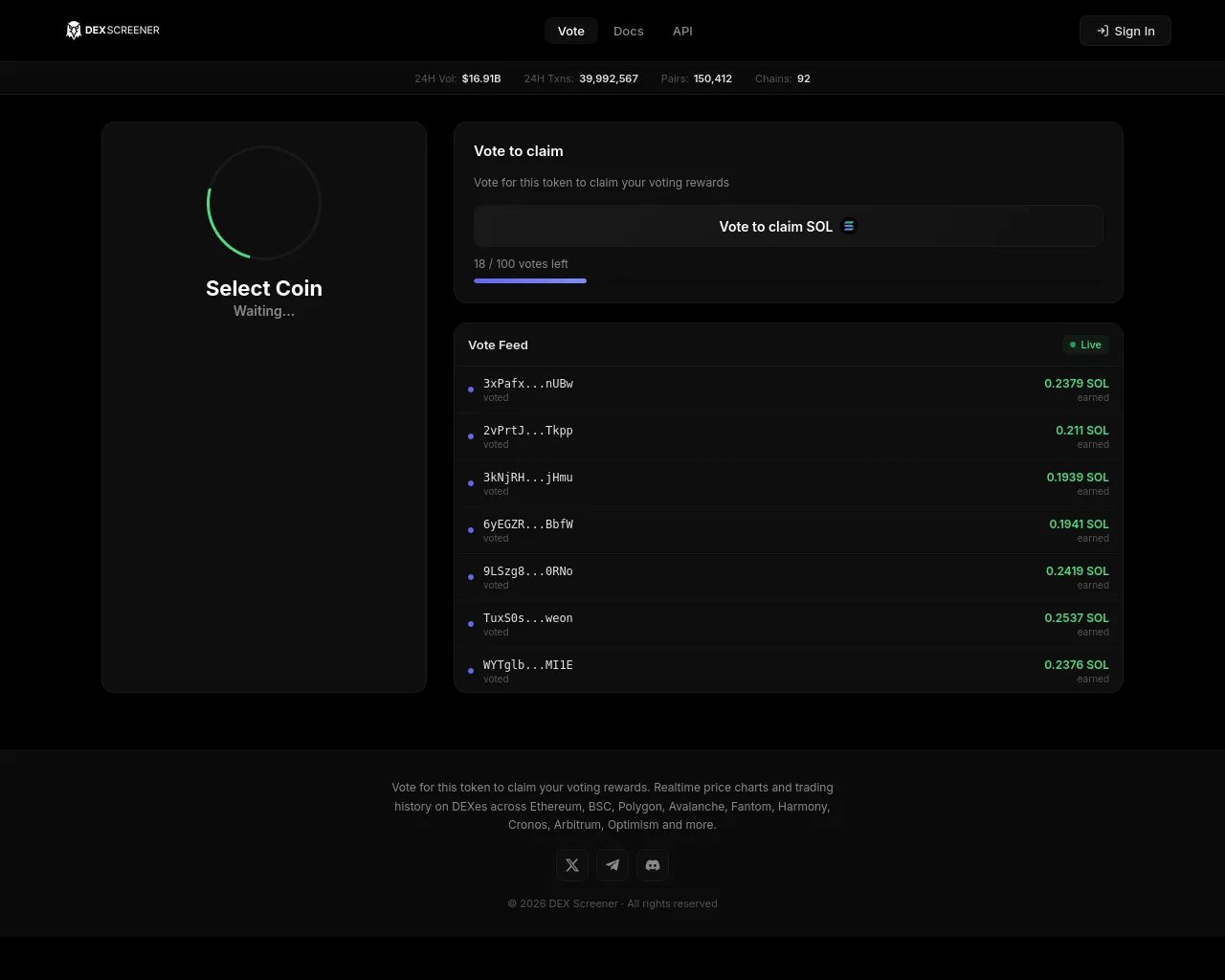Click the Solana icon on vote button
Viewport: 1225px width, 980px height.
[x=849, y=227]
